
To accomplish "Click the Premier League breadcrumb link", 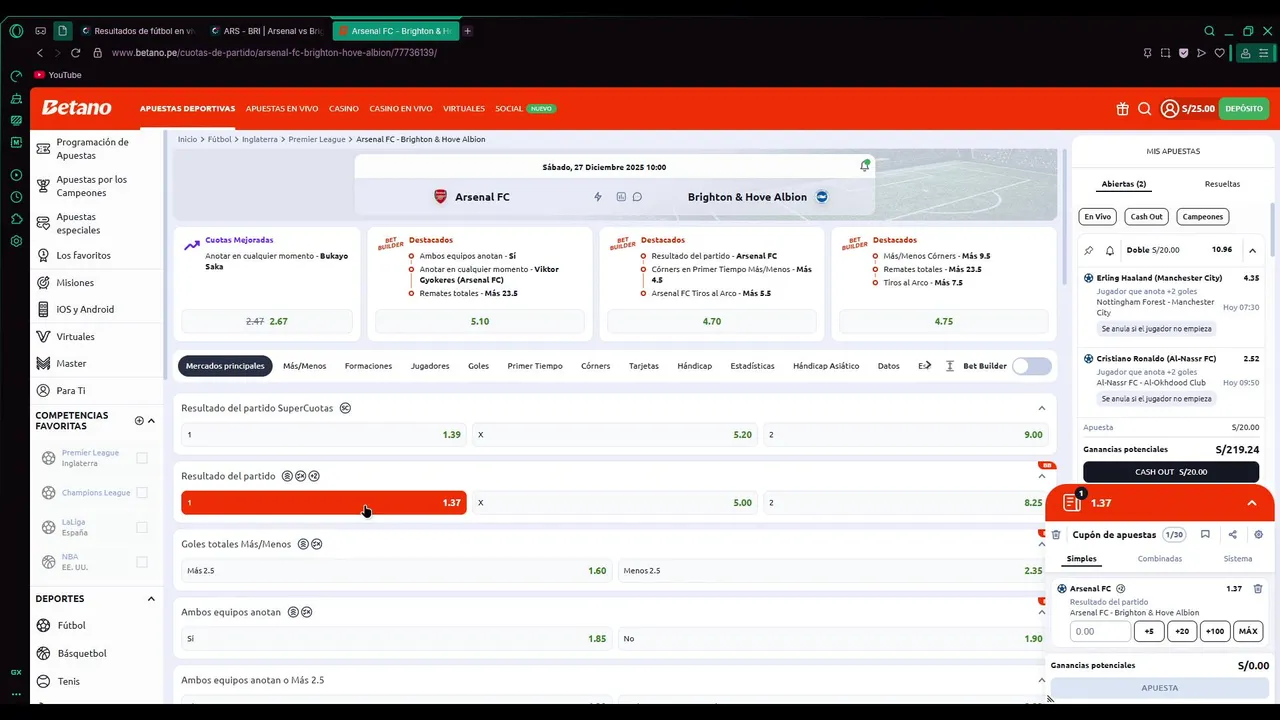I will [x=316, y=139].
